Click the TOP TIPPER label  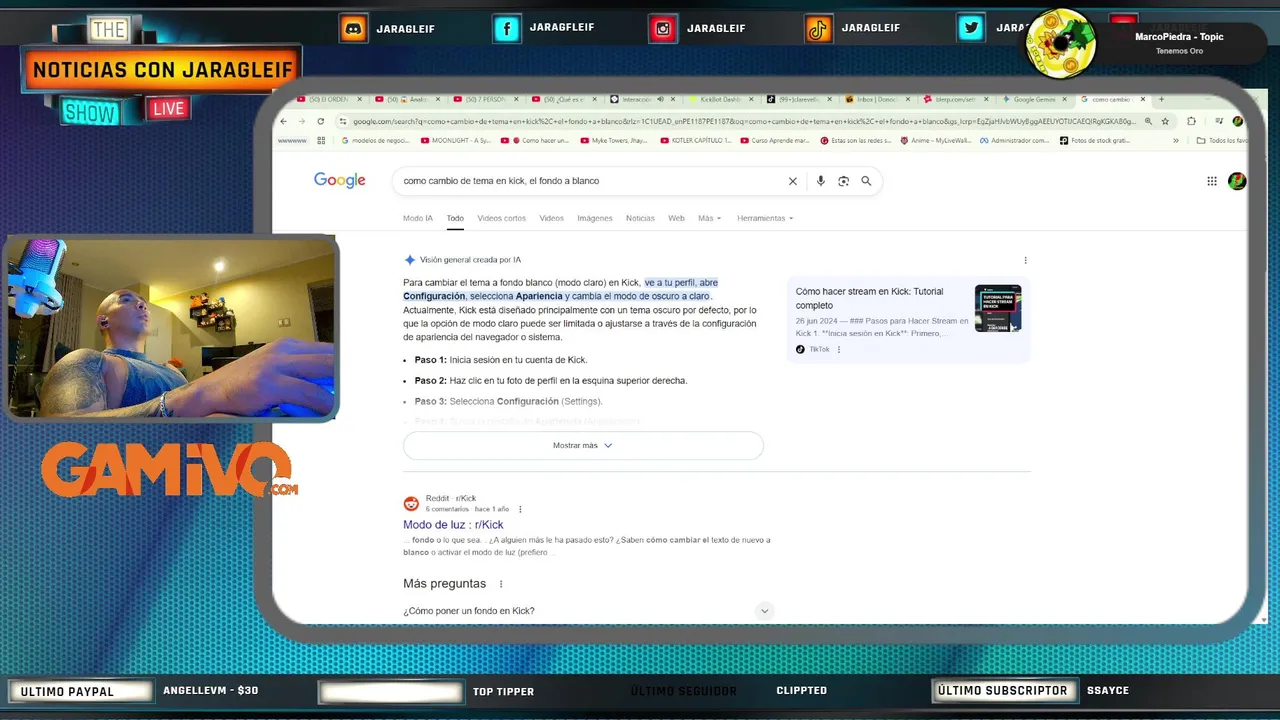pyautogui.click(x=503, y=691)
